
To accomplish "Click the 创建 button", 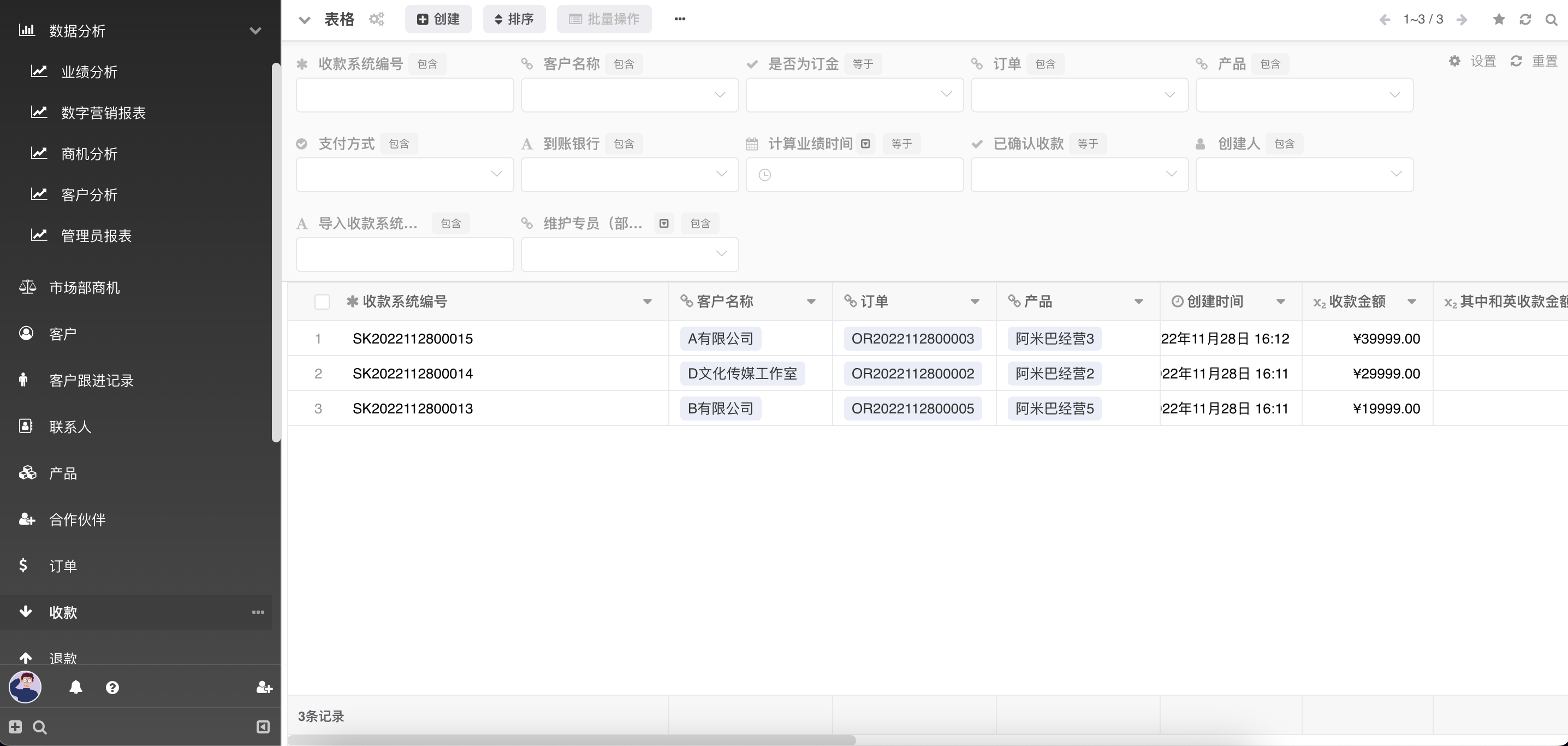I will pyautogui.click(x=438, y=19).
